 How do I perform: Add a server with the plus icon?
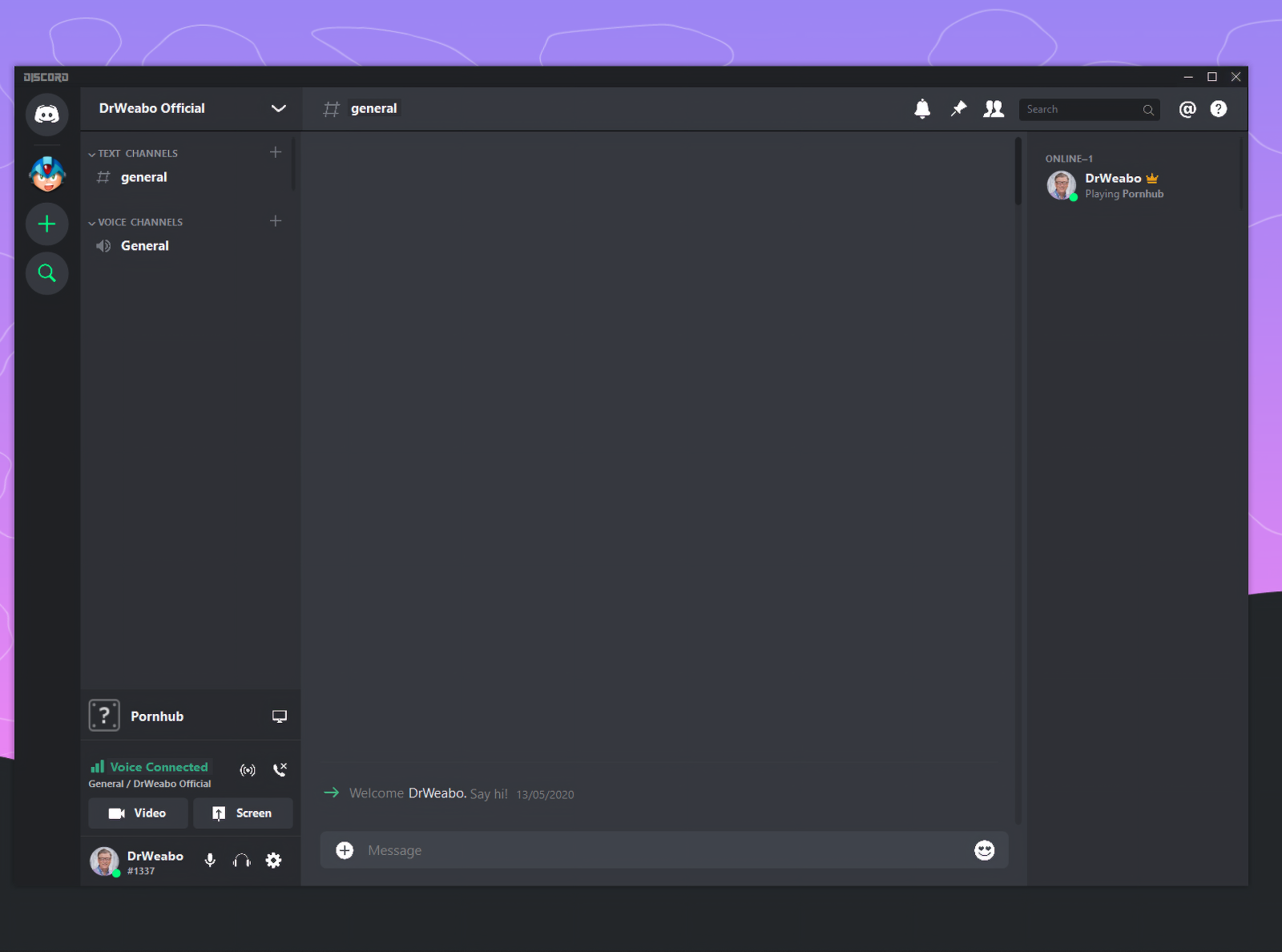tap(46, 224)
